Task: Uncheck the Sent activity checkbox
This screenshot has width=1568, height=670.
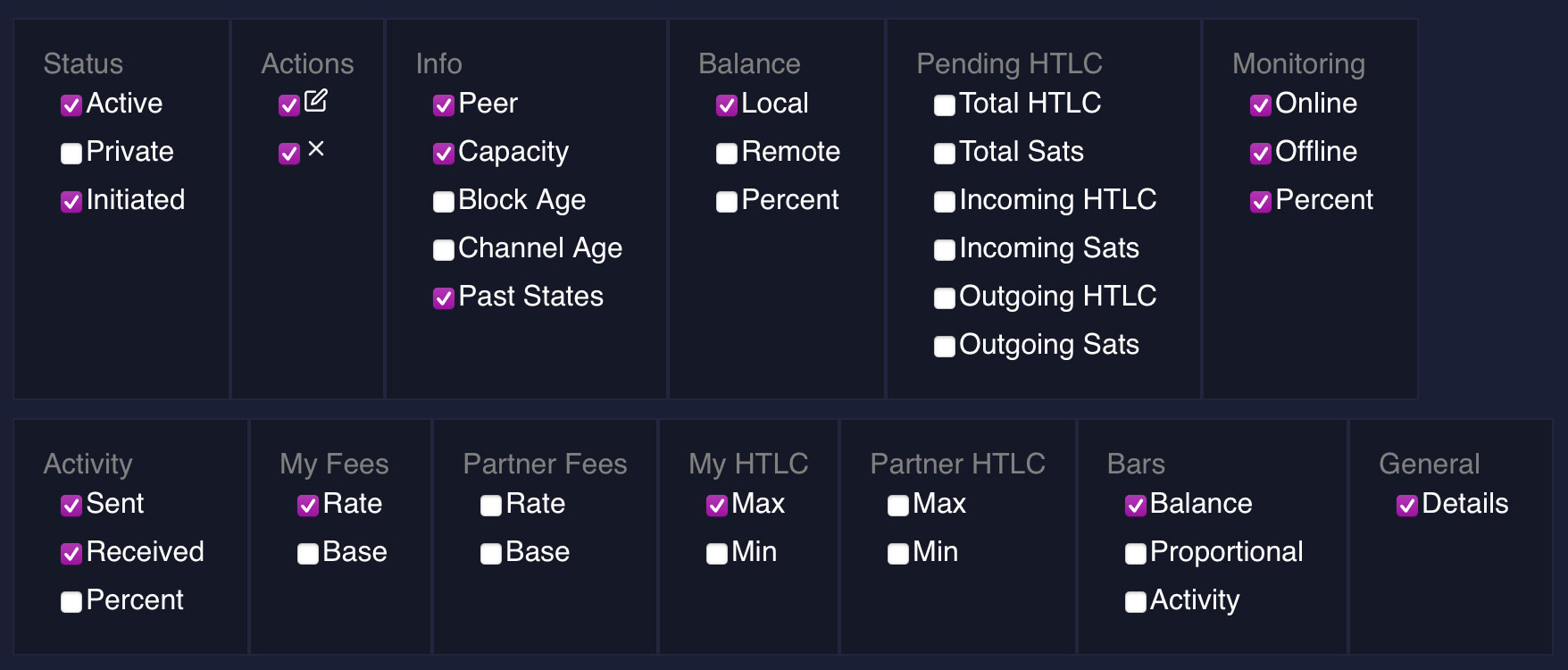Action: [x=71, y=506]
